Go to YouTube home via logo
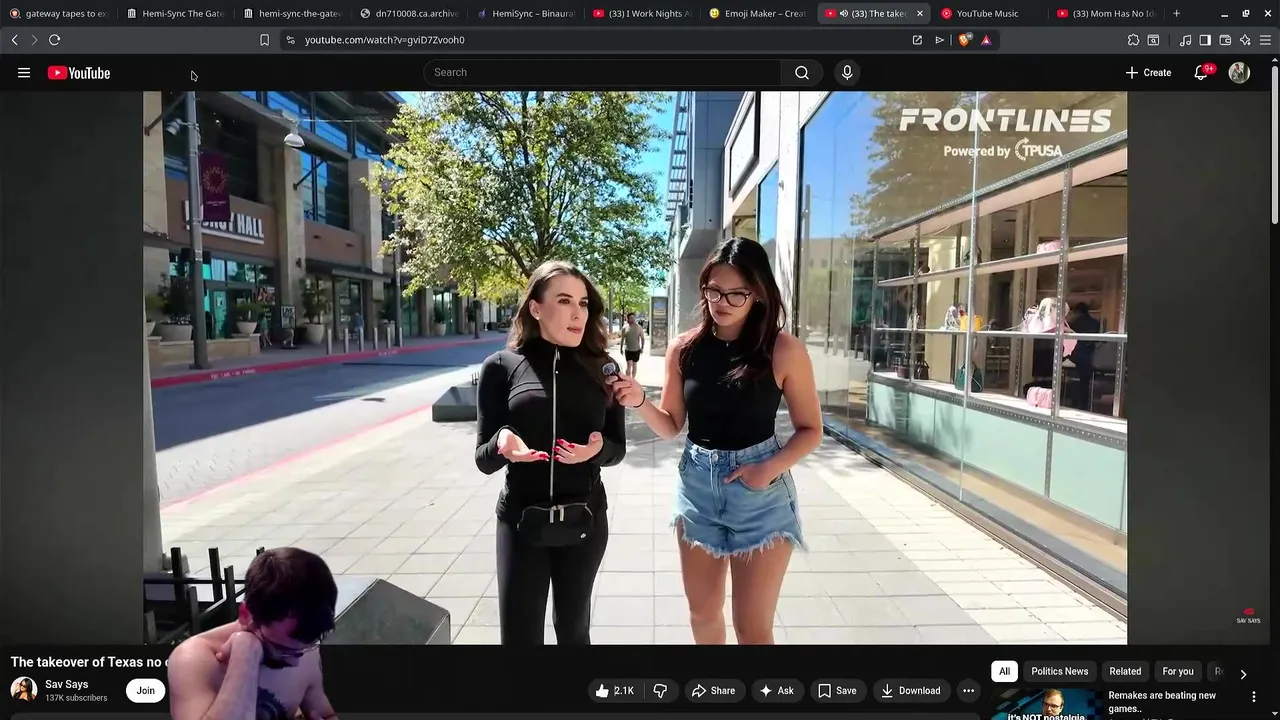This screenshot has width=1280, height=720. [79, 73]
